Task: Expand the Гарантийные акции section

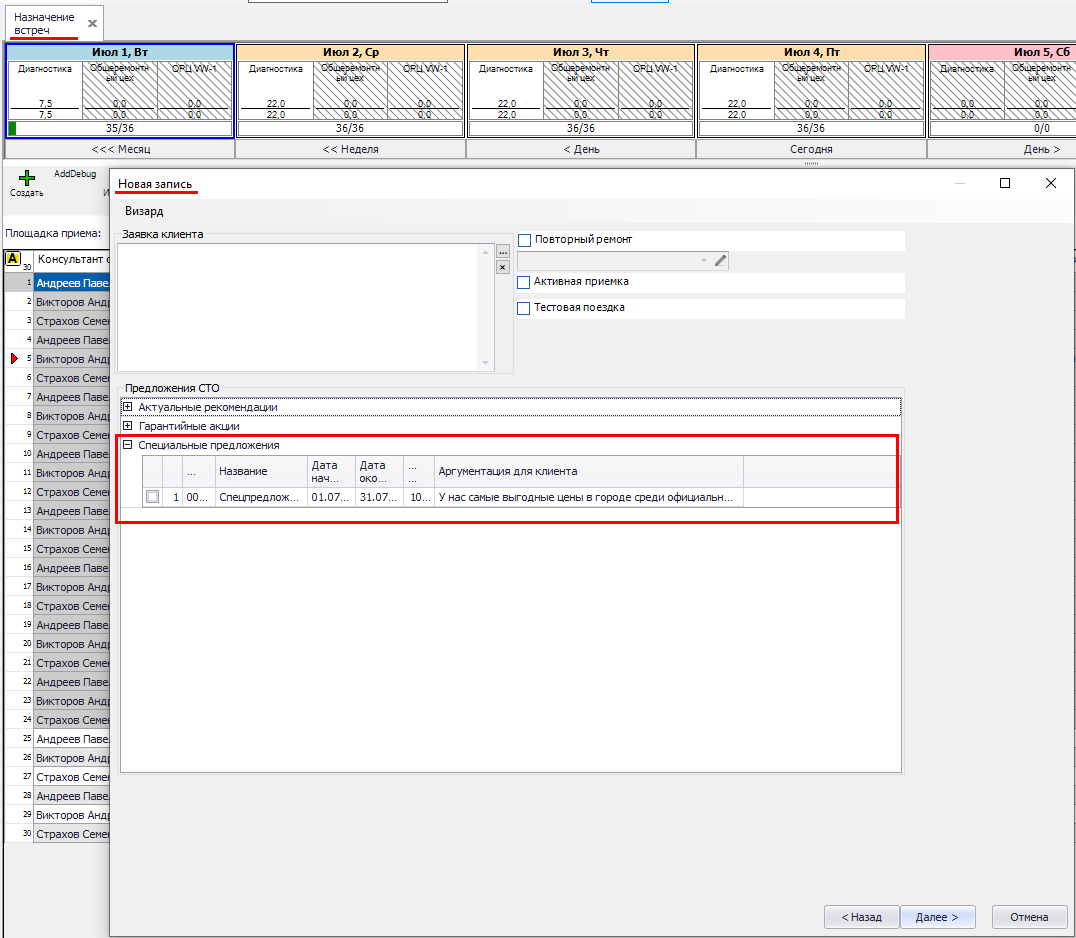Action: 127,426
